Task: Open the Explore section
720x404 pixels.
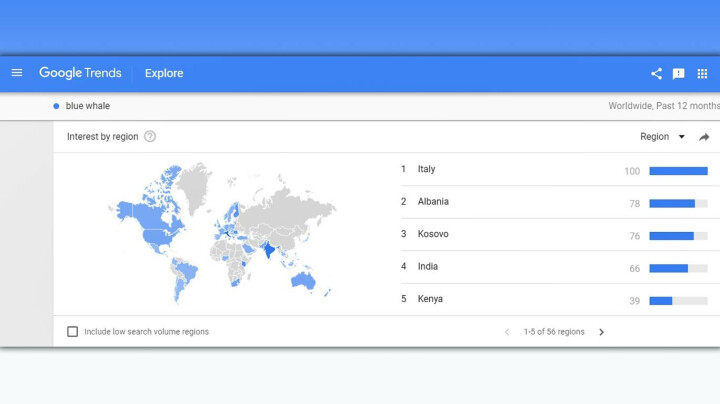Action: [x=164, y=73]
